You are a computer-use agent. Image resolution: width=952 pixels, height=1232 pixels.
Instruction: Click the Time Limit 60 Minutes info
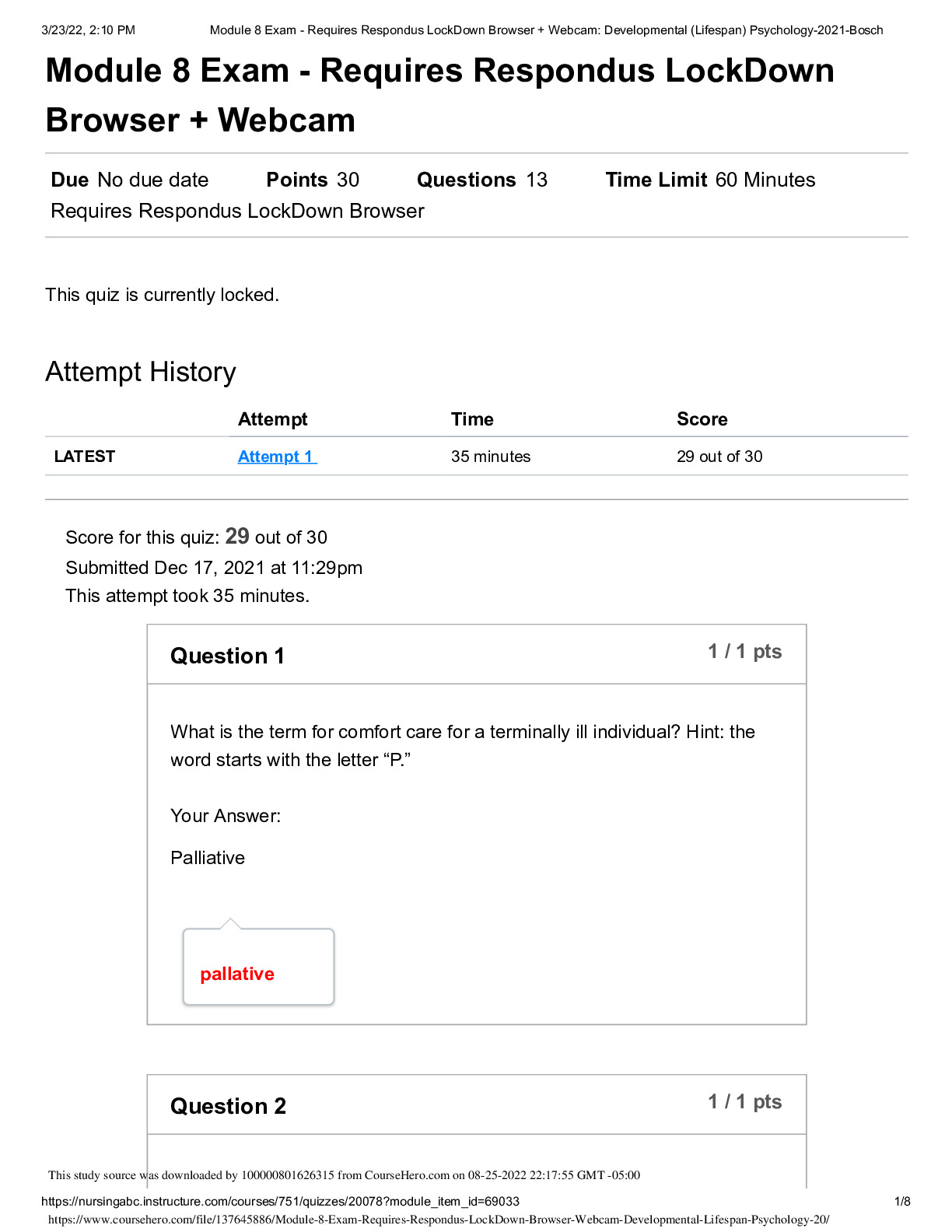point(710,180)
